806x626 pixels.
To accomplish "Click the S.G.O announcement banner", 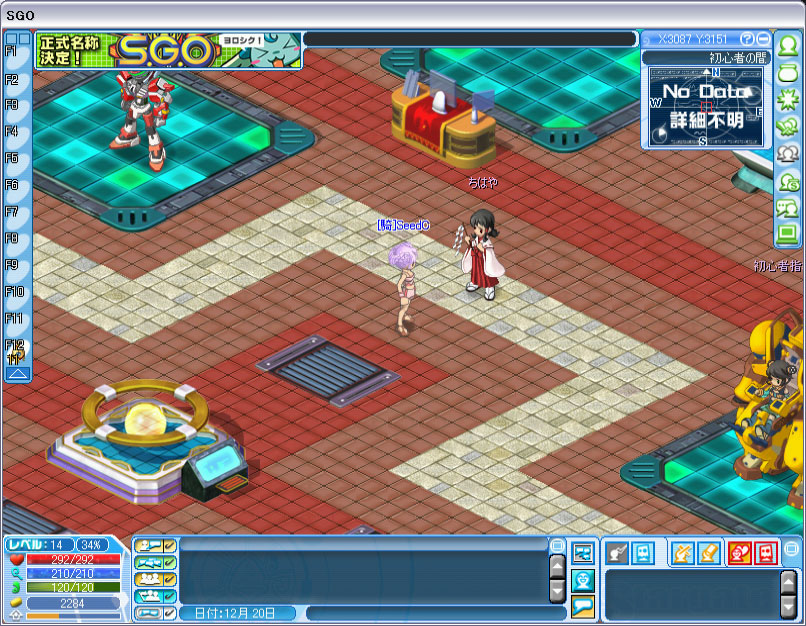I will pos(169,50).
